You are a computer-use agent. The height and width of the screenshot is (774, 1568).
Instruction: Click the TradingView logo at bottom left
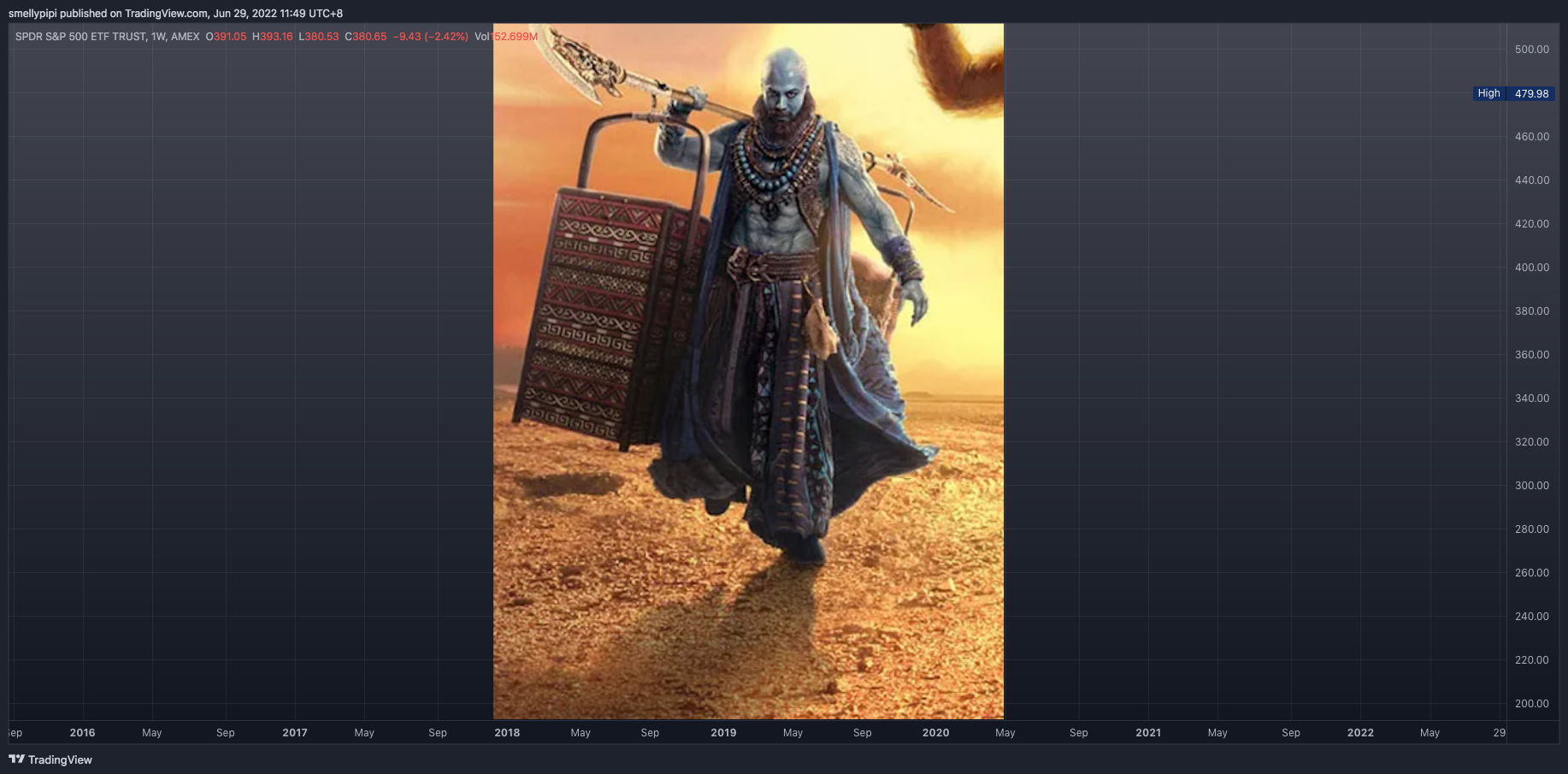coord(50,759)
